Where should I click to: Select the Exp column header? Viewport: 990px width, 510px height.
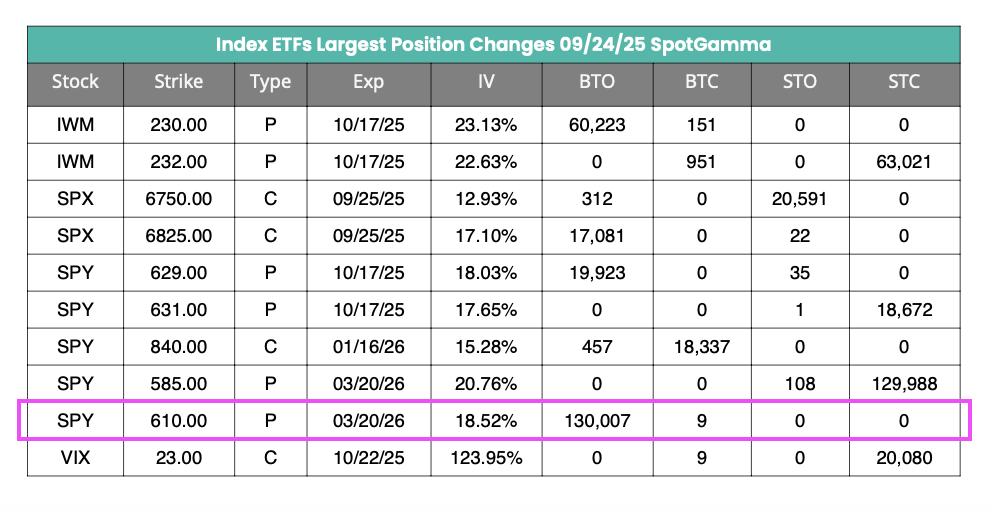click(x=368, y=82)
